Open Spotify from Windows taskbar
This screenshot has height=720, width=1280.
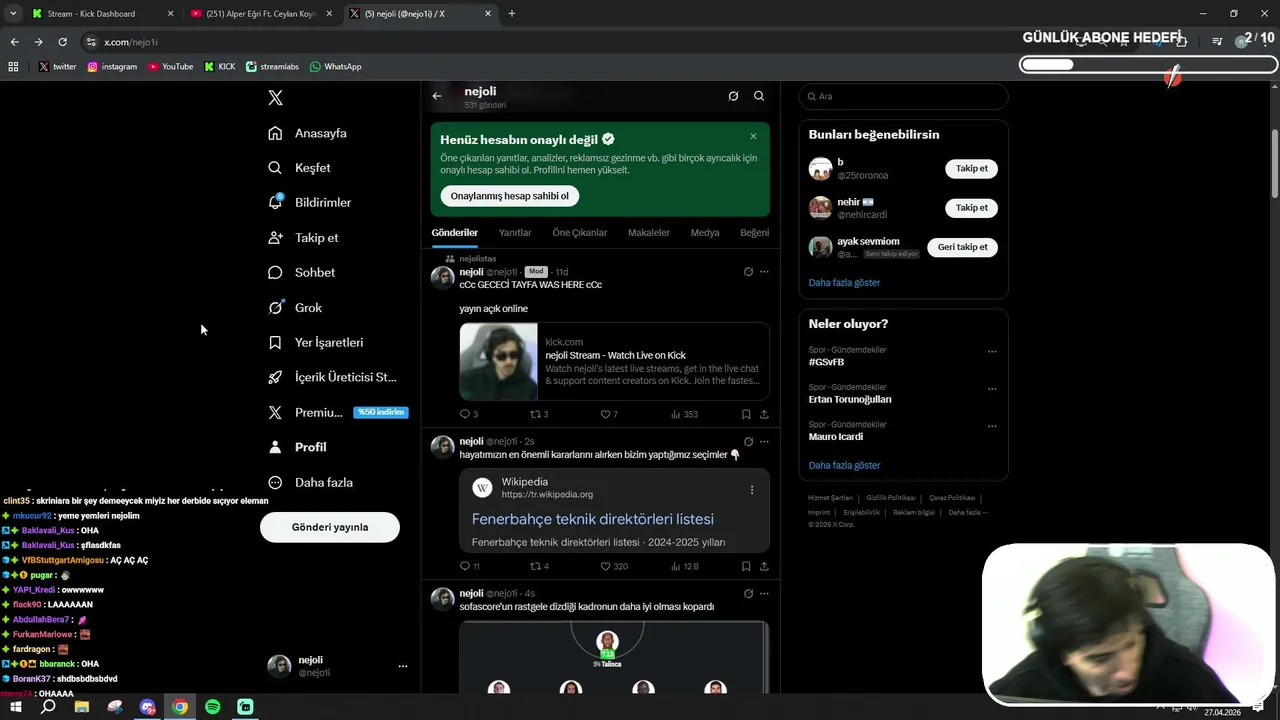point(212,707)
